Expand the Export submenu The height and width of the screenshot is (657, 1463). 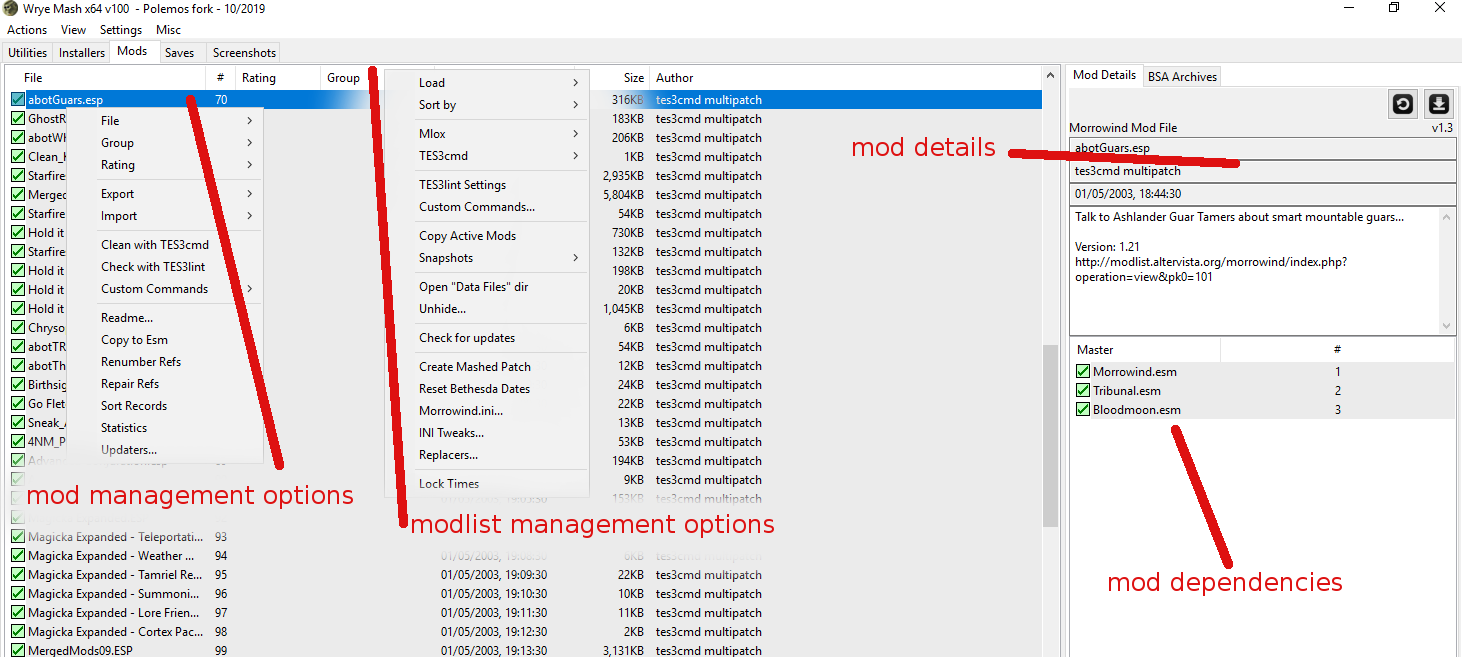pos(165,194)
